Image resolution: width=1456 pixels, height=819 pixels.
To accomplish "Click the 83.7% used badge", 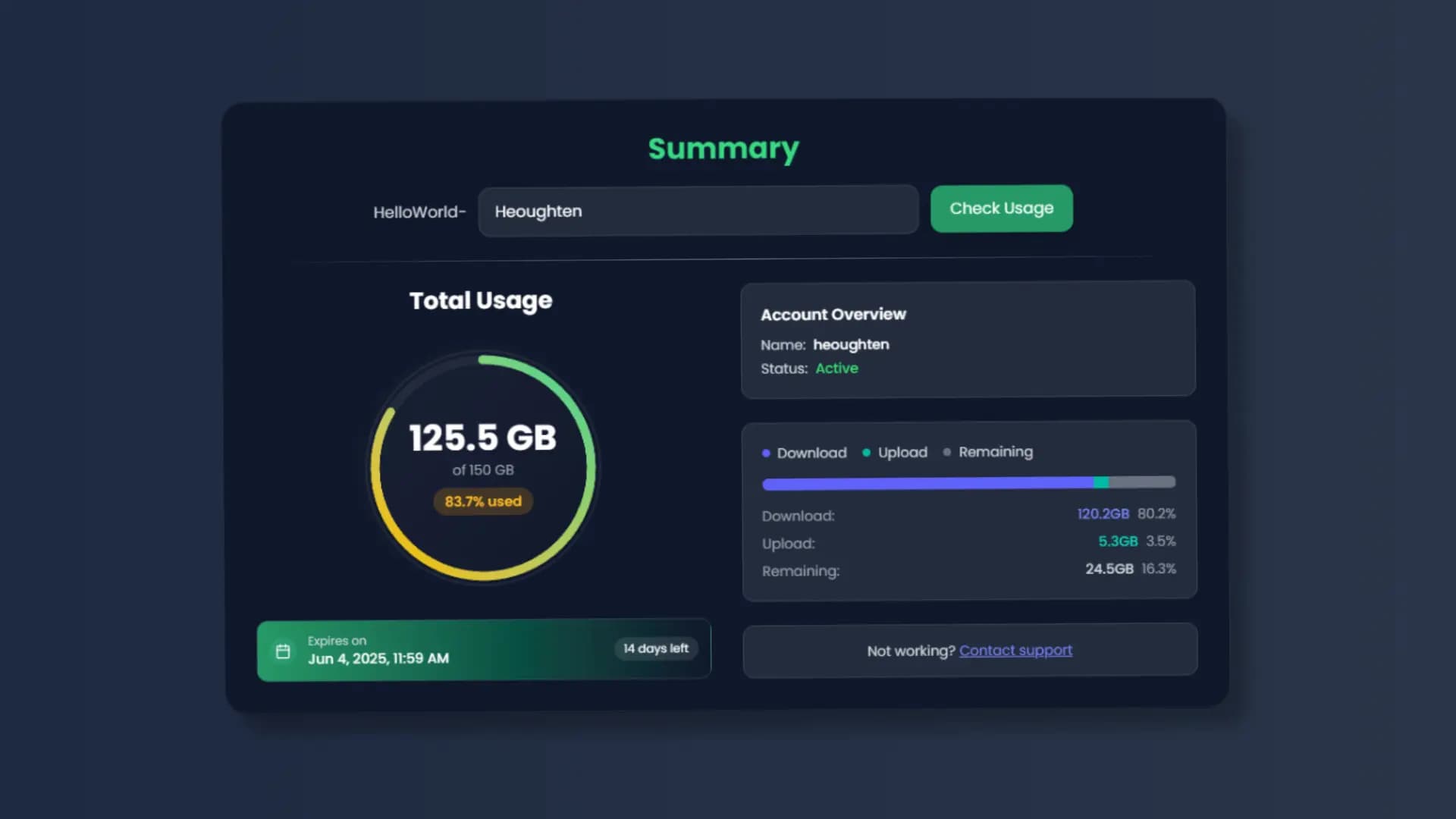I will coord(483,501).
